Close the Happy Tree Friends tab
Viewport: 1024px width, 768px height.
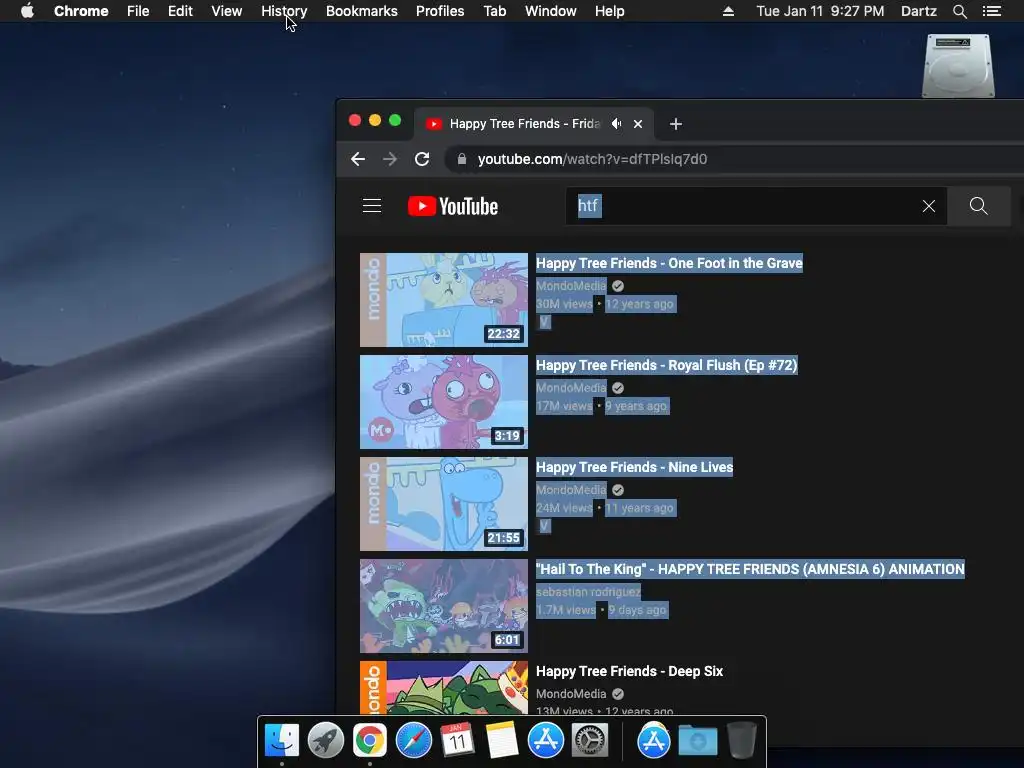click(x=638, y=124)
